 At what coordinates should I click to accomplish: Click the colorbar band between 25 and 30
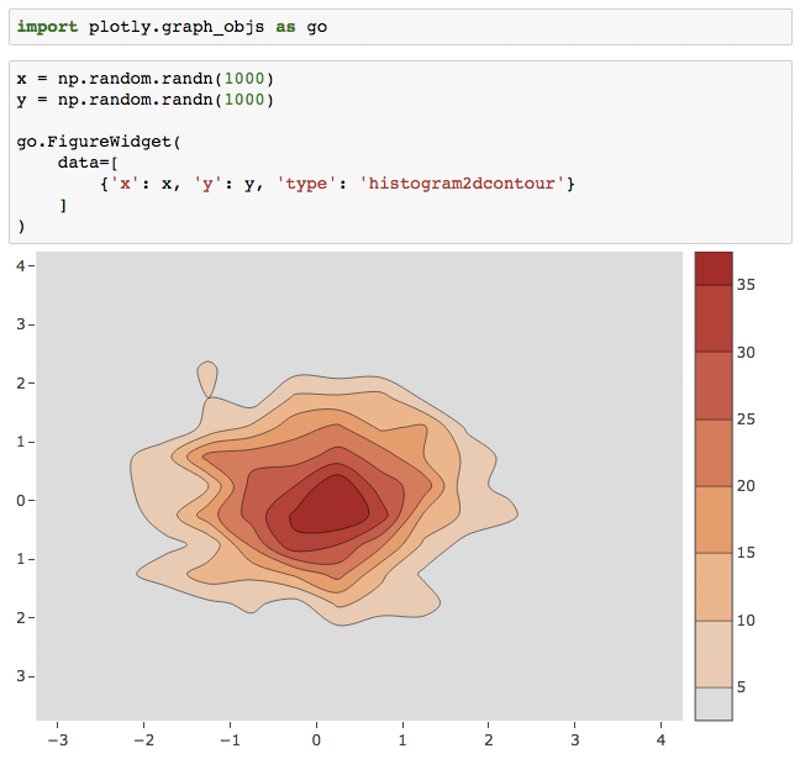(713, 386)
